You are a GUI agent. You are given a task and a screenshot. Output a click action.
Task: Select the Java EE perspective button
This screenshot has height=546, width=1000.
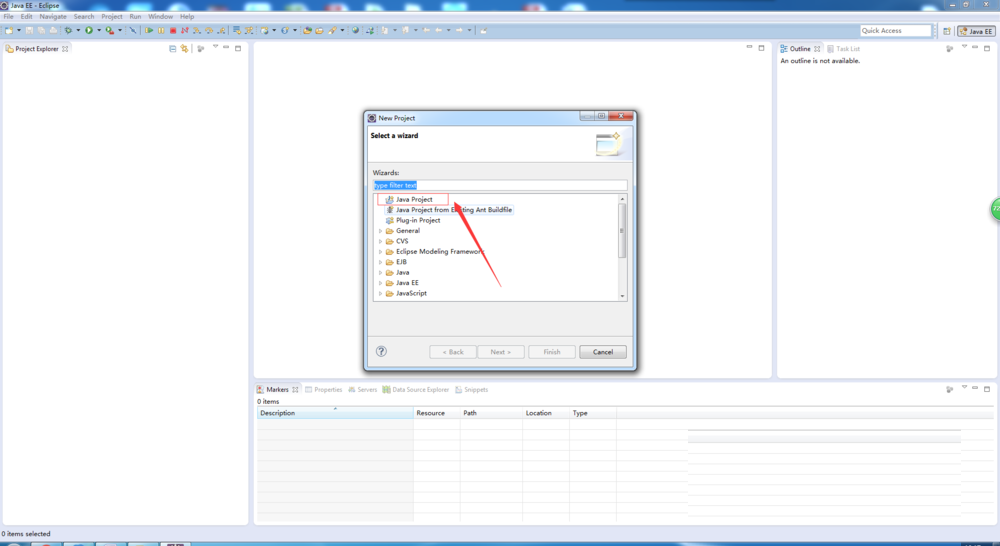[x=976, y=31]
